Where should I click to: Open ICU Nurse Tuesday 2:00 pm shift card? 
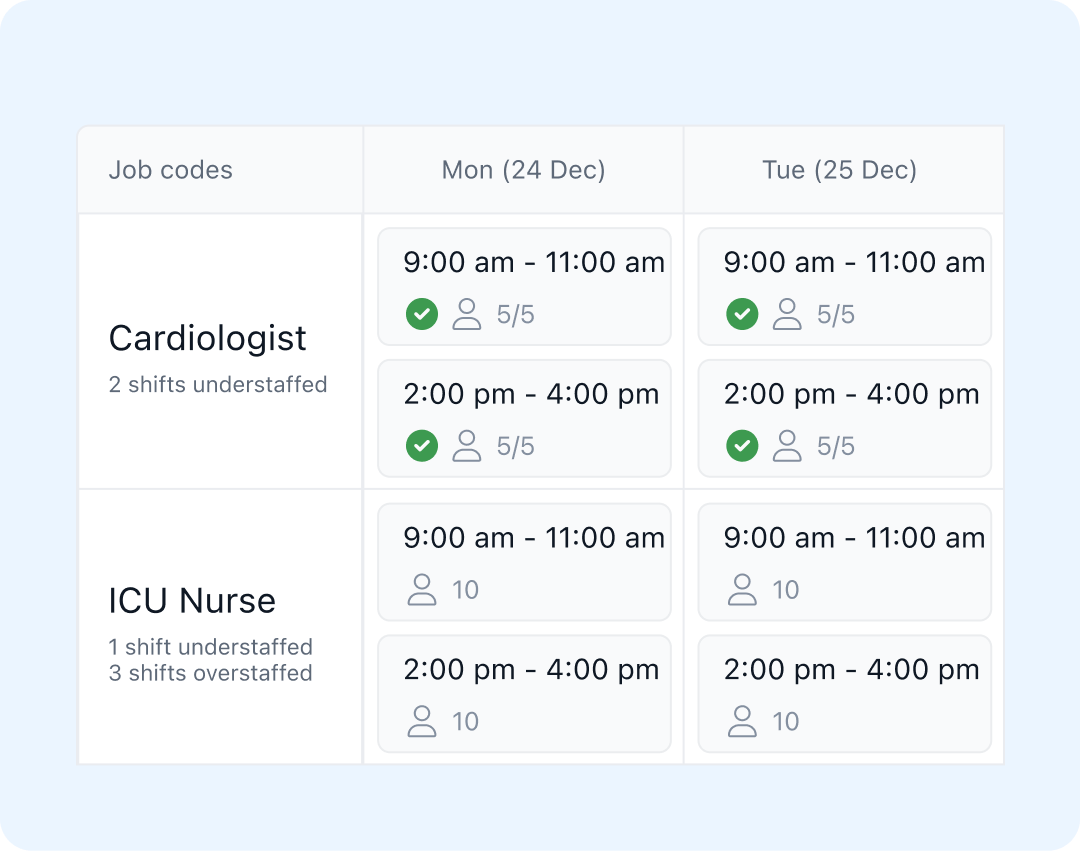coord(844,694)
